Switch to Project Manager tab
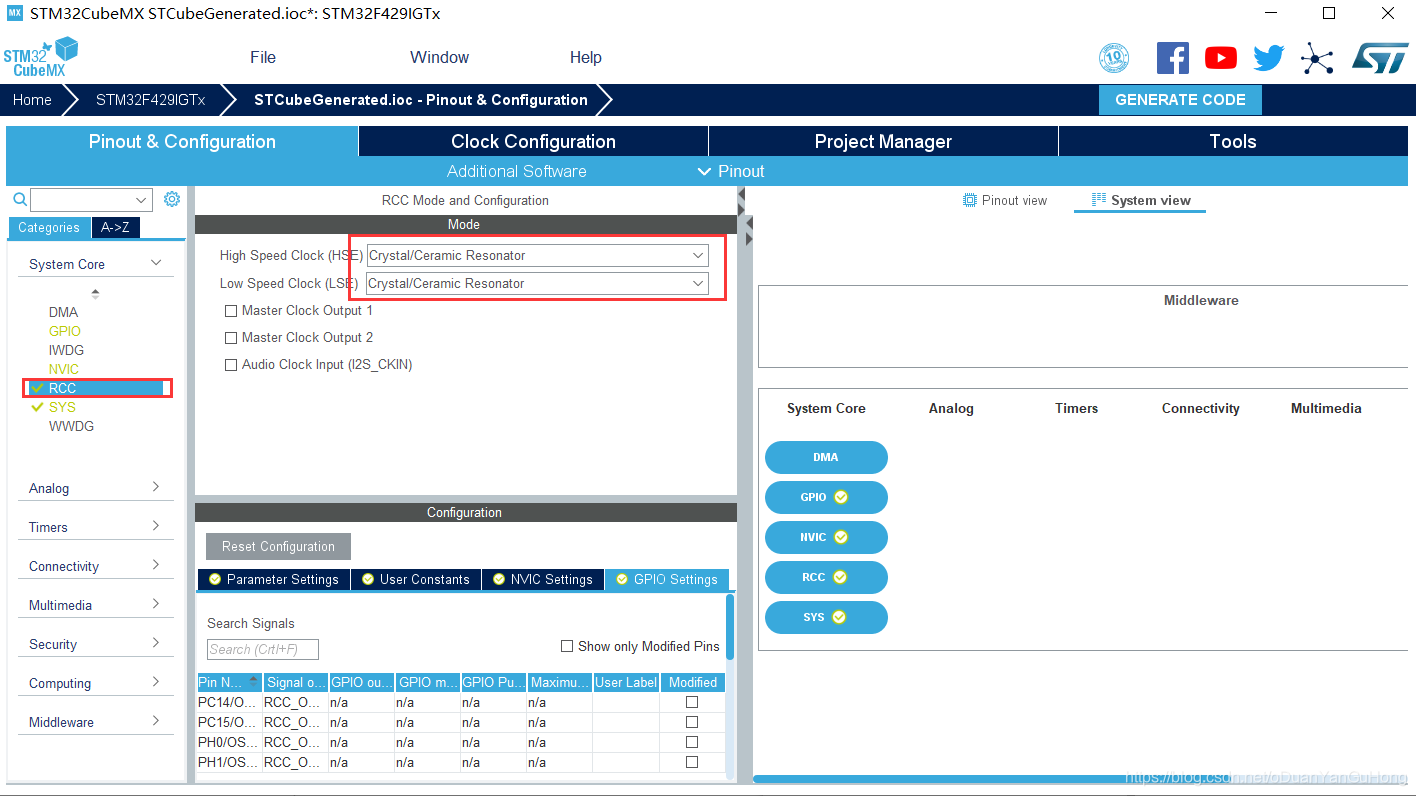 (x=883, y=141)
